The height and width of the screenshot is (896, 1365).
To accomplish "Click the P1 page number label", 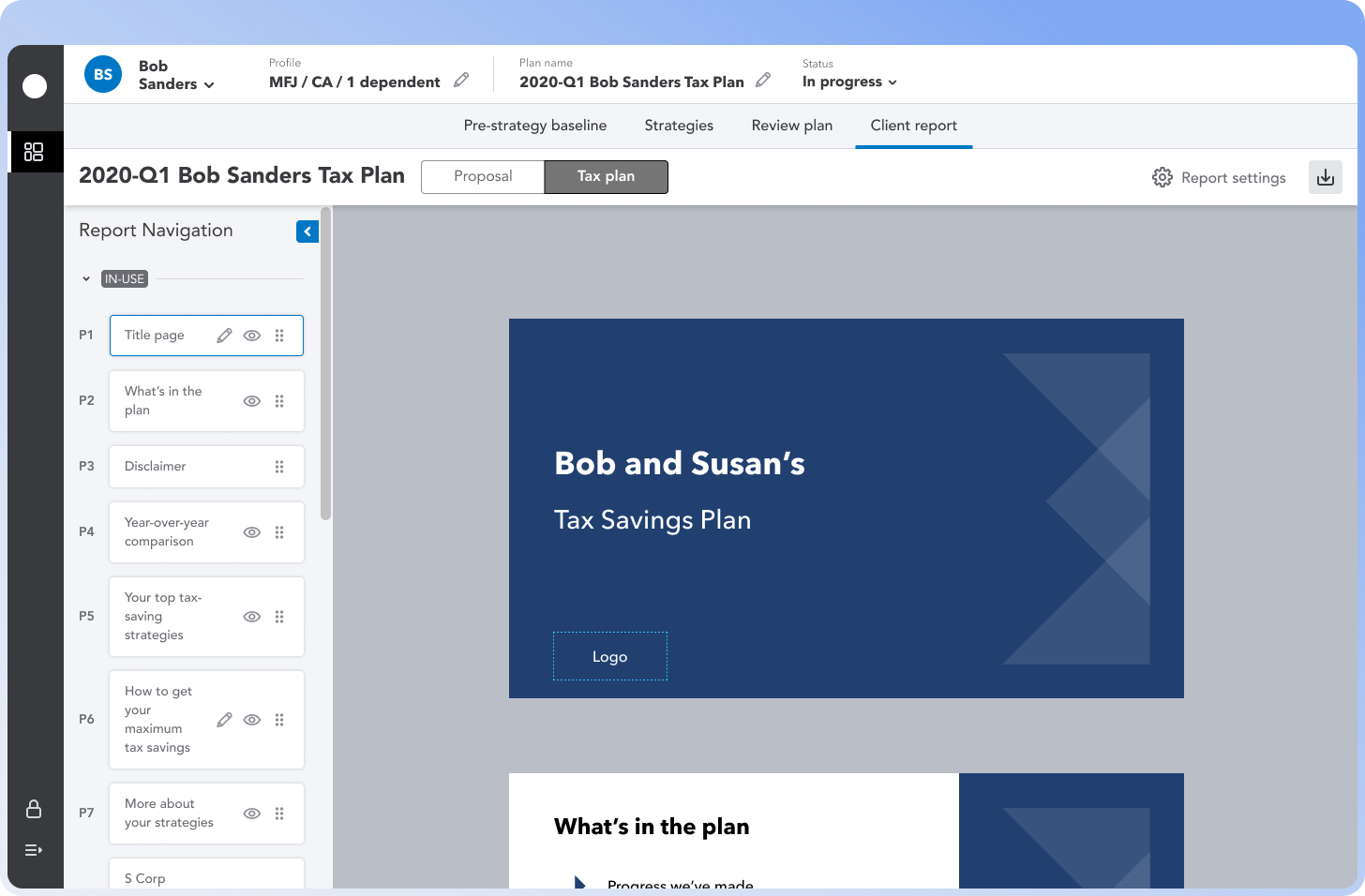I will [x=86, y=335].
